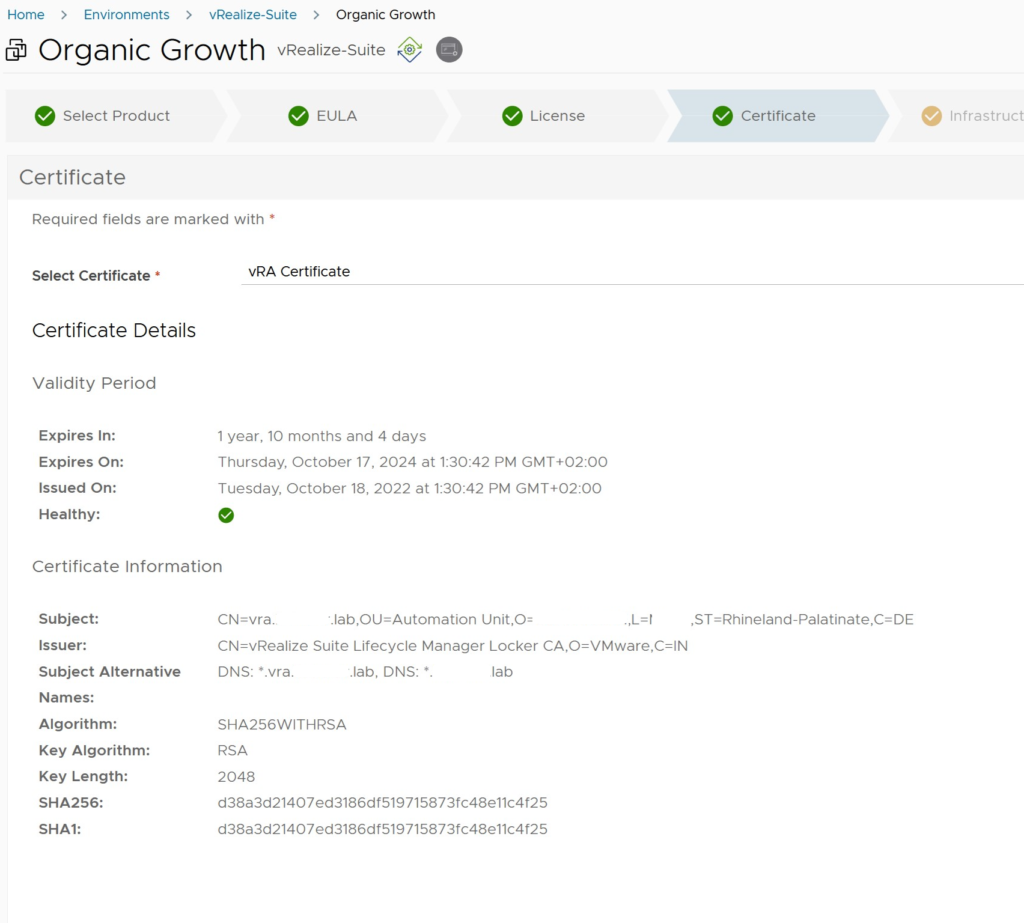The width and height of the screenshot is (1024, 923).
Task: Click the Issuer value with Locker CA
Action: 453,646
